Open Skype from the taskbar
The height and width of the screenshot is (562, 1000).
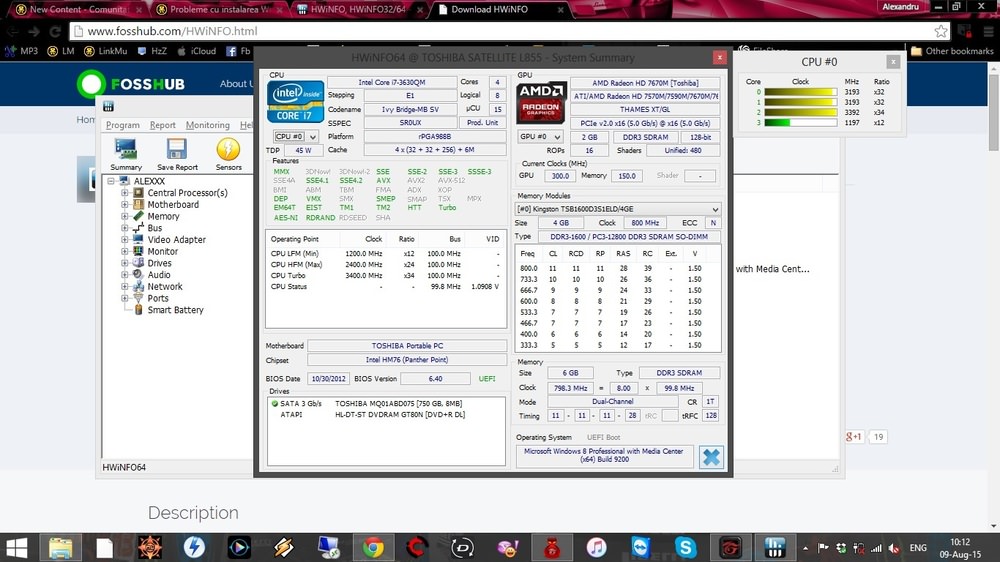point(685,547)
